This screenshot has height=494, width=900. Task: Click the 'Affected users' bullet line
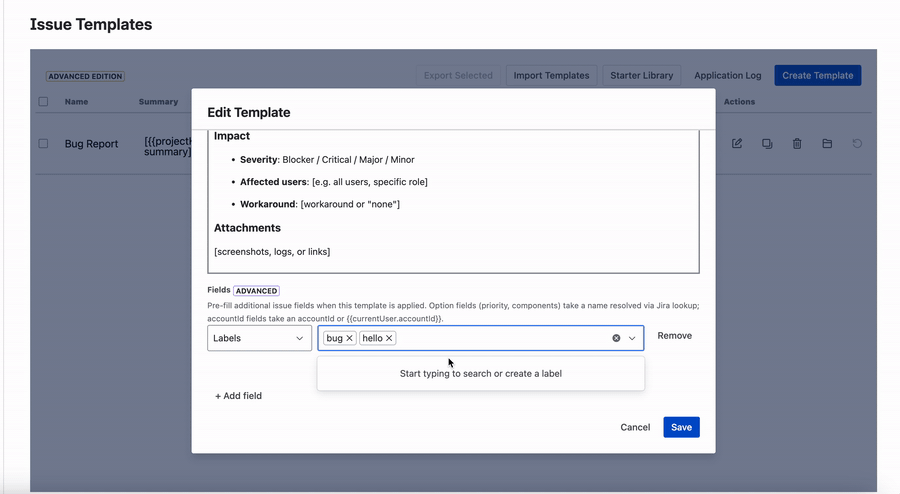(x=333, y=182)
